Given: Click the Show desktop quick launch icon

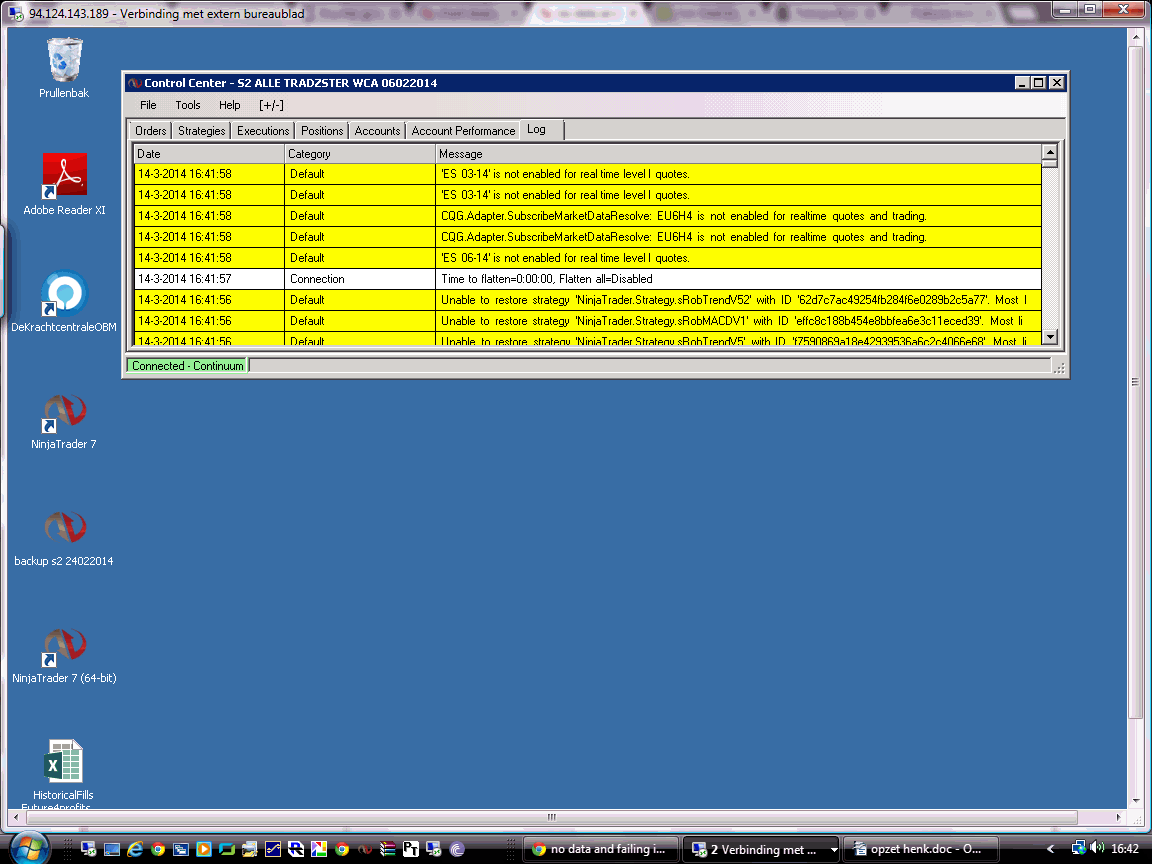Looking at the screenshot, I should tap(112, 849).
